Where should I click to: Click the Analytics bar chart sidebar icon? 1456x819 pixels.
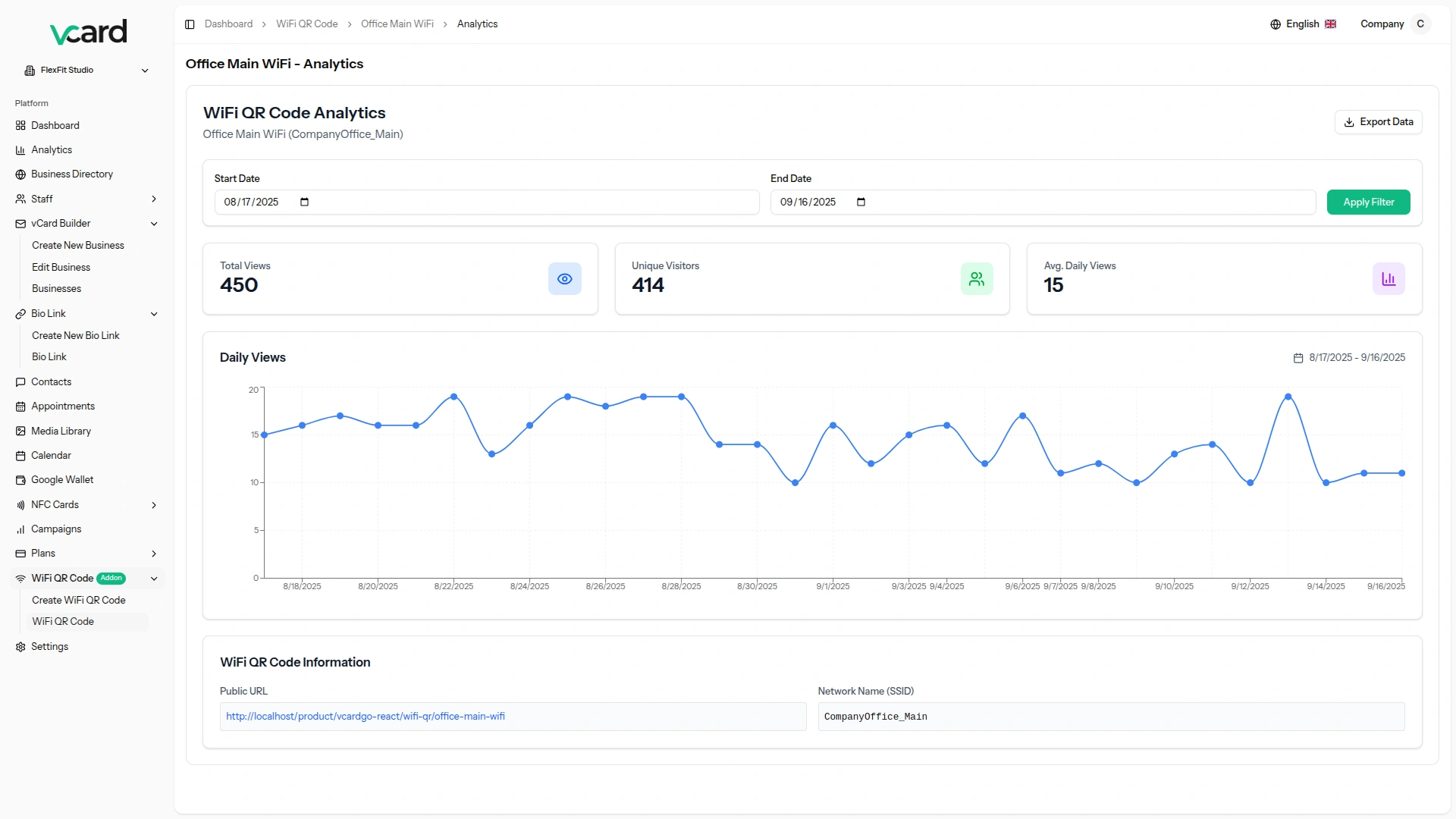click(20, 150)
